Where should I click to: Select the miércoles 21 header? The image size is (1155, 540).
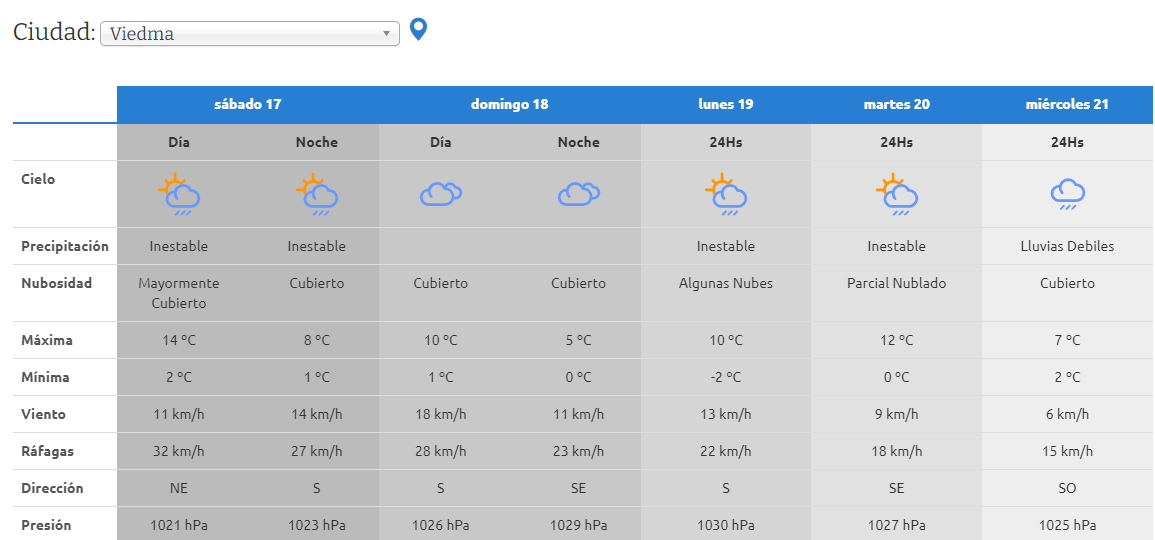pyautogui.click(x=1067, y=104)
